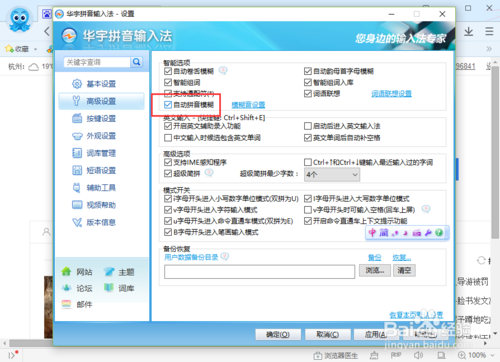Toggle 英文单词后自动补空格 checkbox
Viewport: 500px width, 362px height.
tap(308, 138)
